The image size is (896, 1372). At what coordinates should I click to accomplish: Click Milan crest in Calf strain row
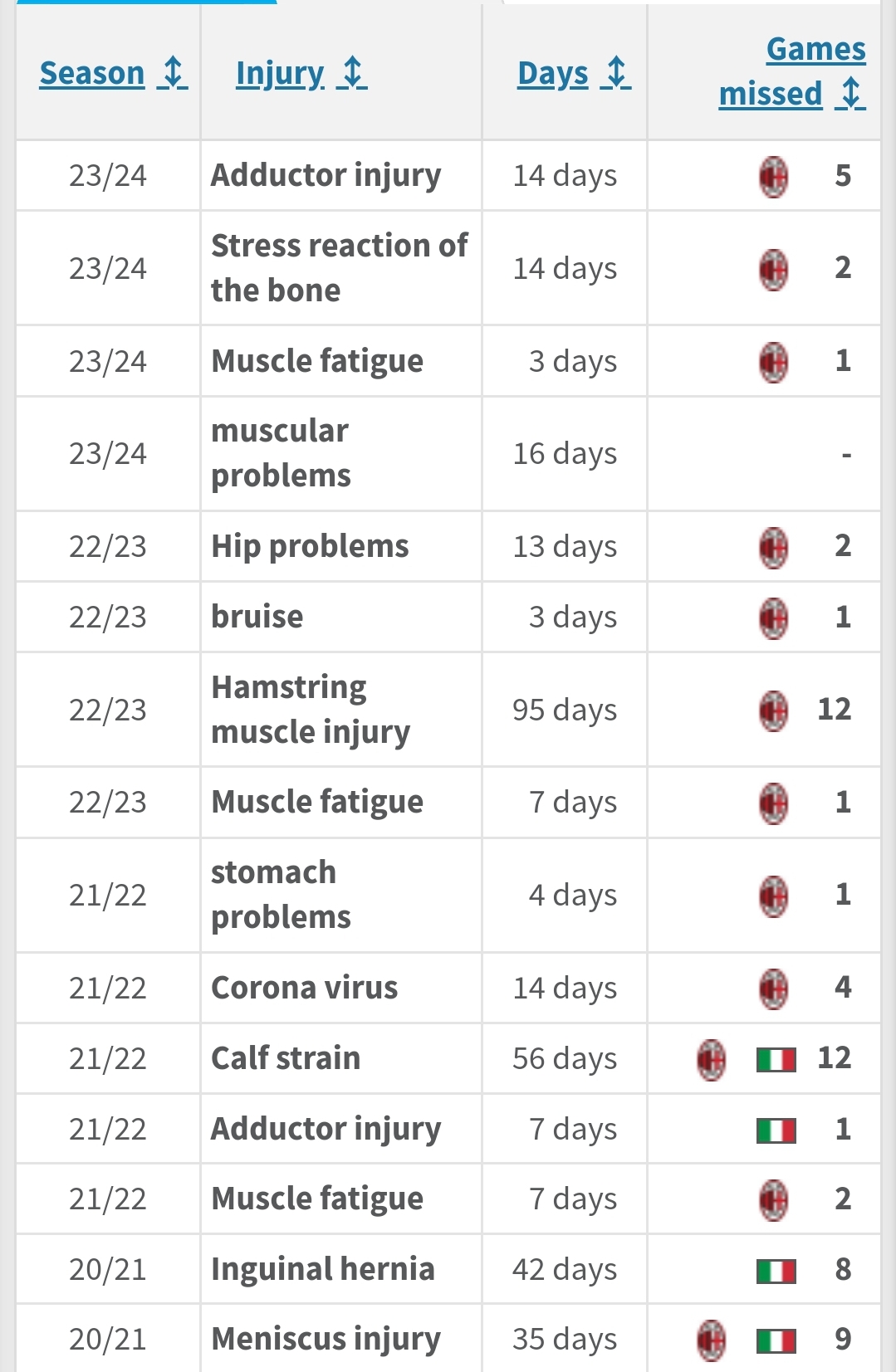point(711,1059)
